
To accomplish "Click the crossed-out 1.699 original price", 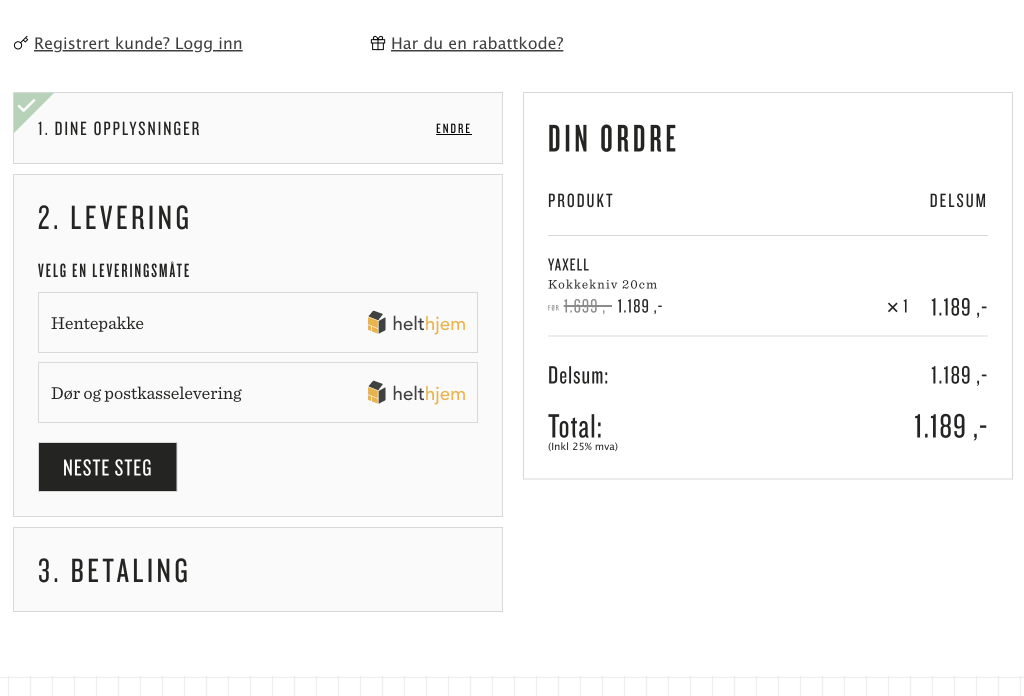I will click(x=585, y=307).
